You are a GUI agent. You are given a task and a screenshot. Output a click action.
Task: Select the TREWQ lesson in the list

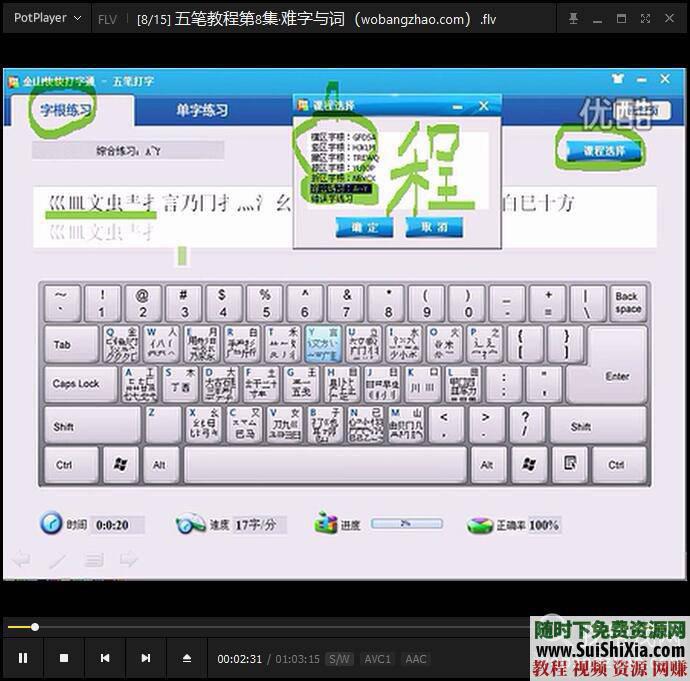345,157
